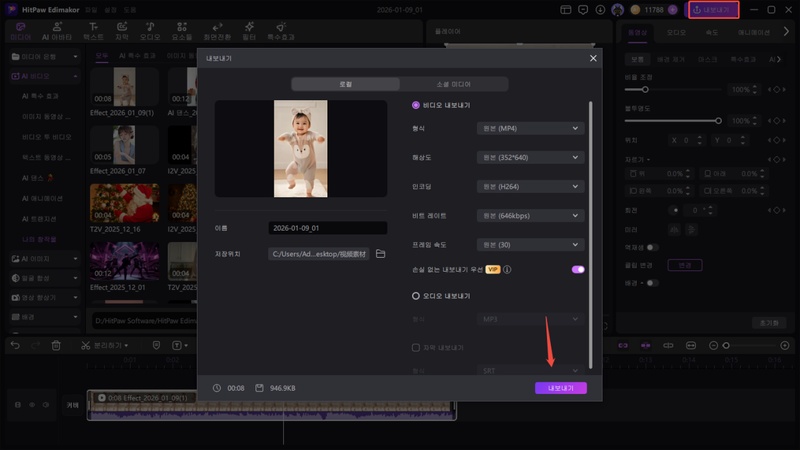Open the 오디오 audio tool icon
This screenshot has height=450, width=800.
point(149,30)
